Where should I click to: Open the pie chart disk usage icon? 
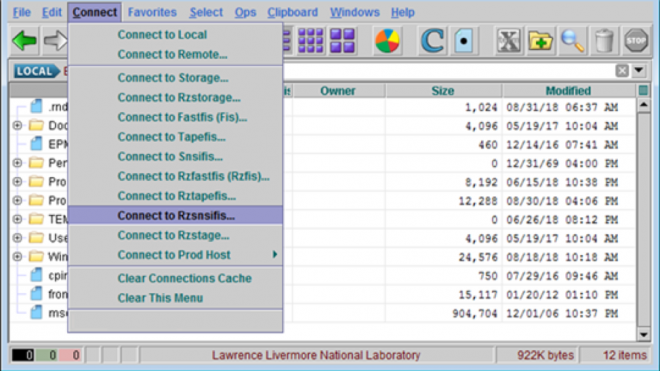387,41
